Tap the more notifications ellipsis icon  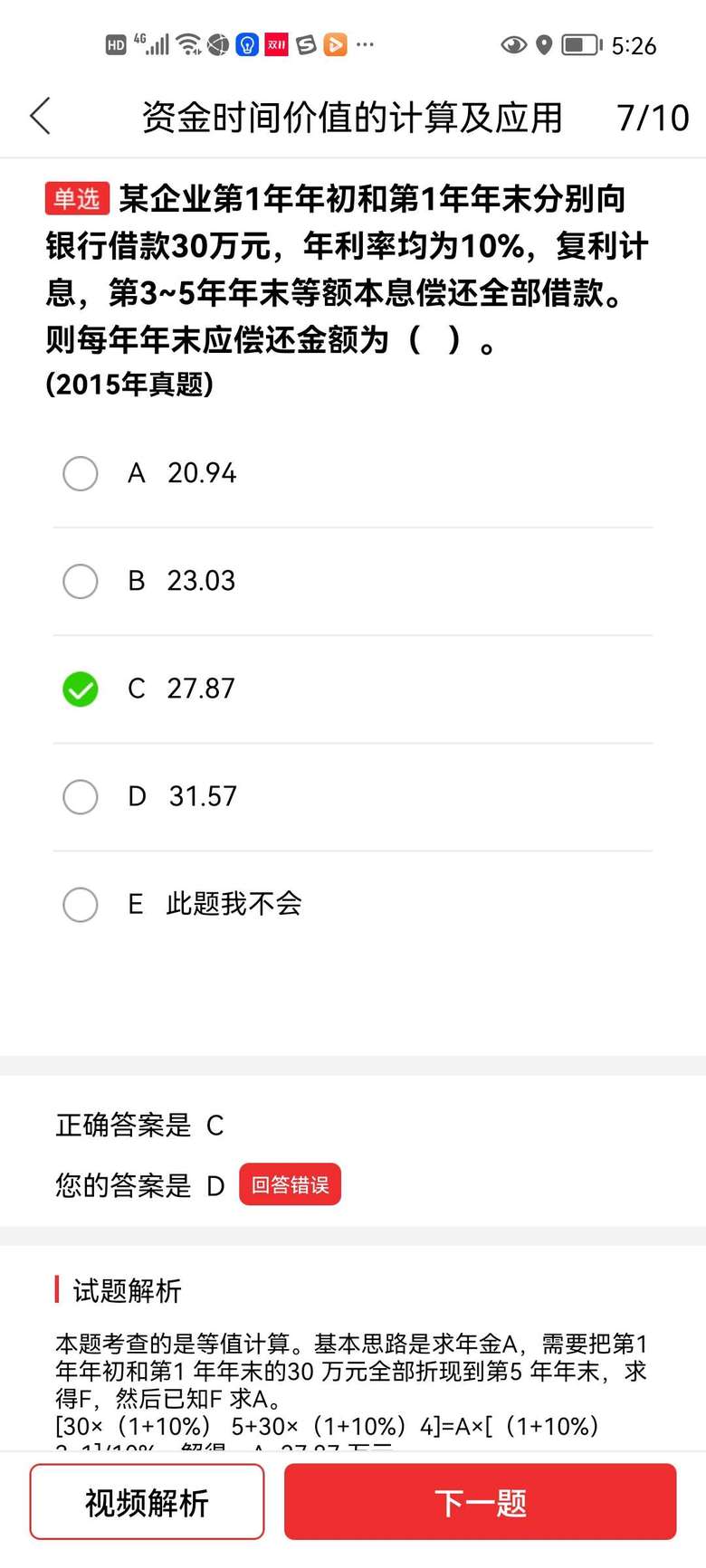[365, 44]
